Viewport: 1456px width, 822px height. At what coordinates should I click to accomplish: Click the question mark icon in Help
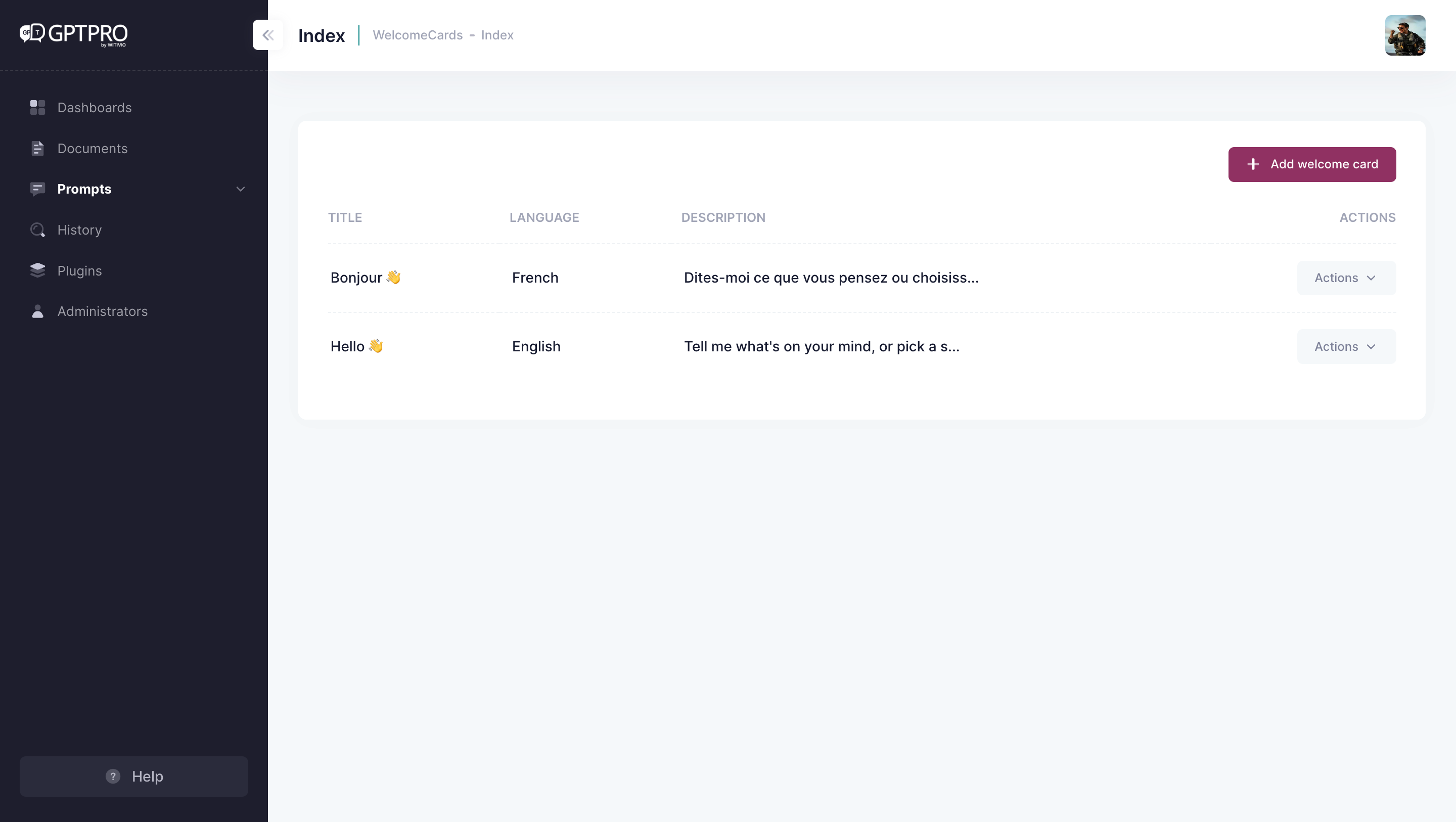coord(112,776)
